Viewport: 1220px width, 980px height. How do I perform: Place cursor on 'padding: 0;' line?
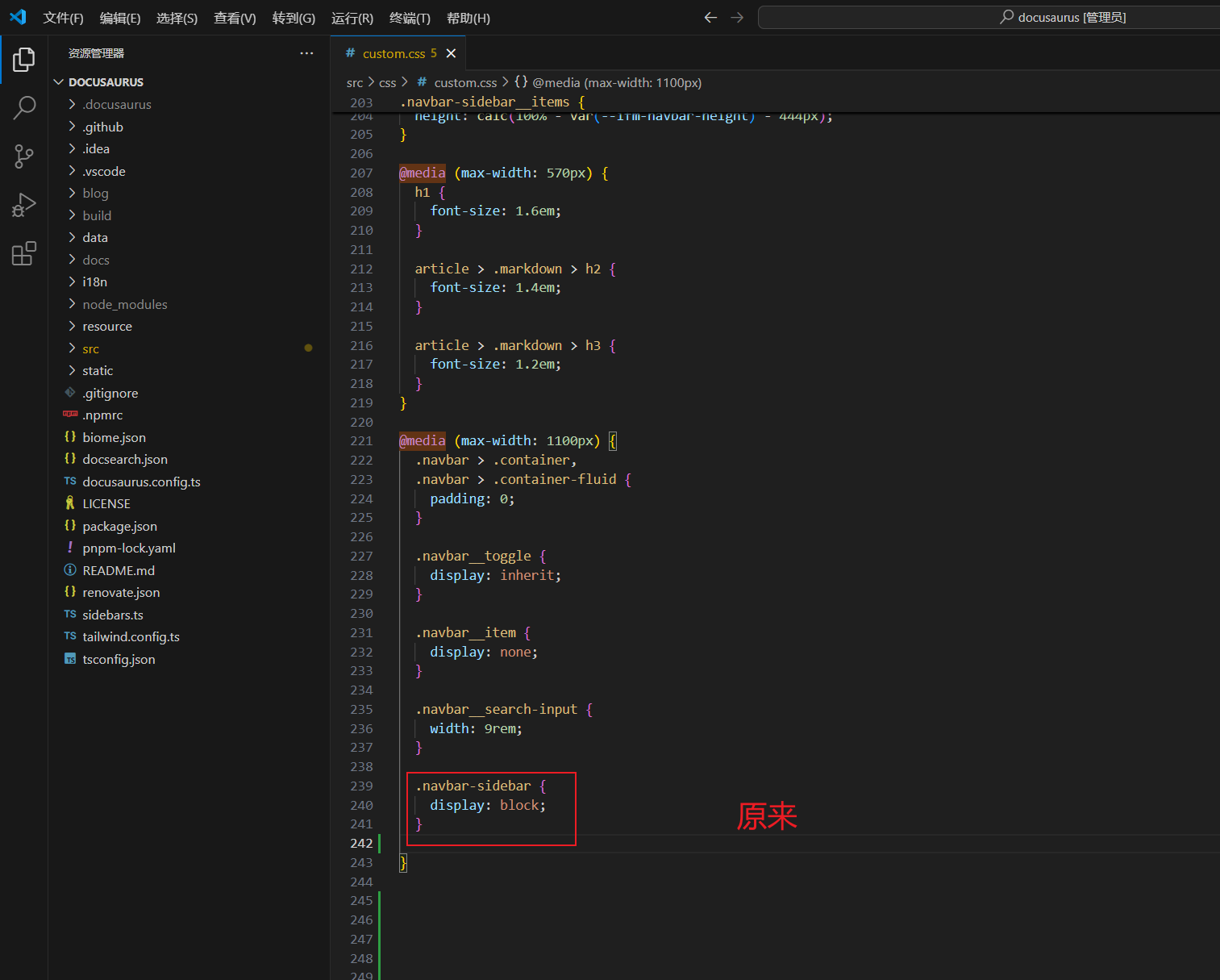[x=473, y=498]
